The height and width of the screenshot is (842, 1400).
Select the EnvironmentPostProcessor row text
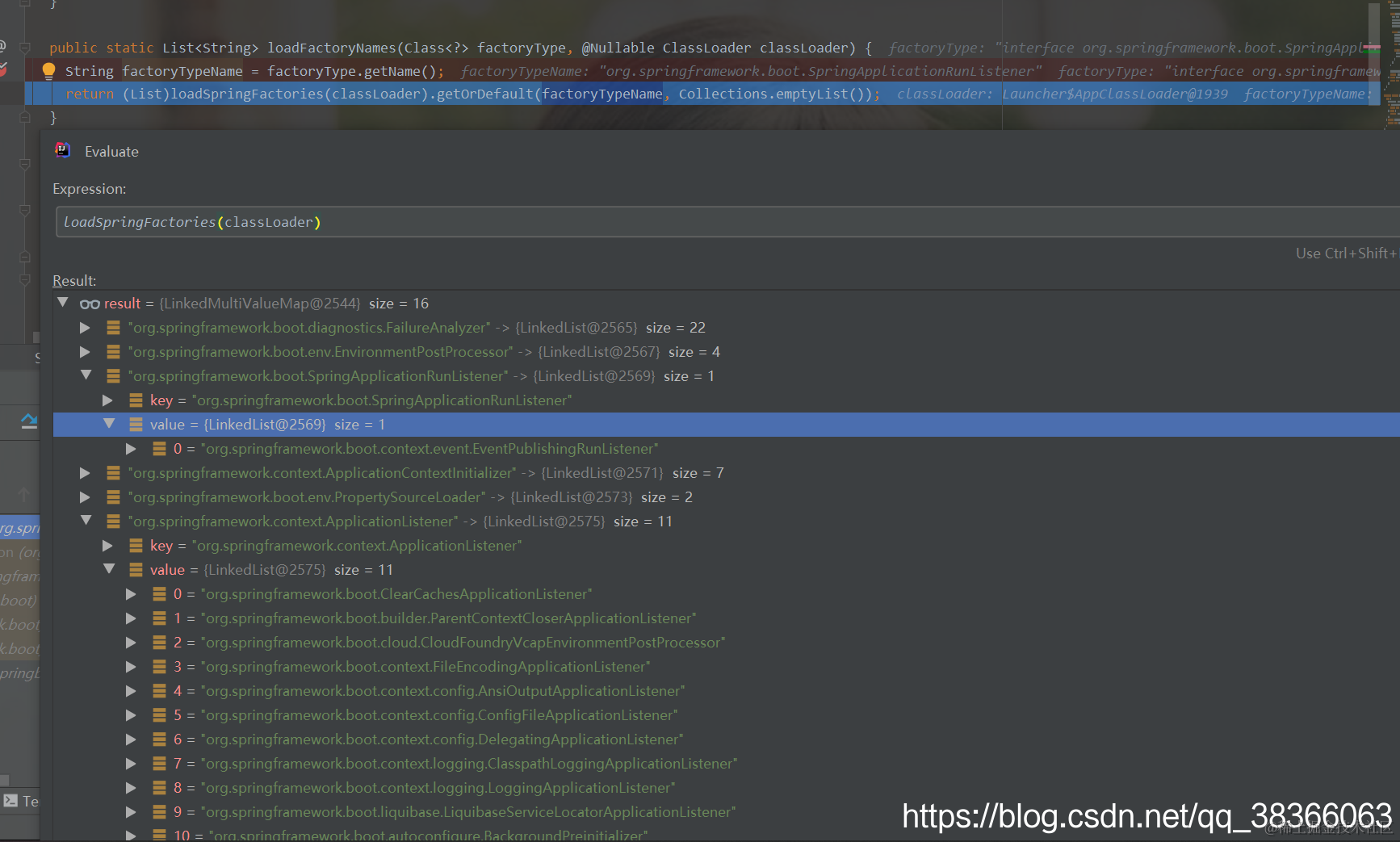click(x=424, y=352)
